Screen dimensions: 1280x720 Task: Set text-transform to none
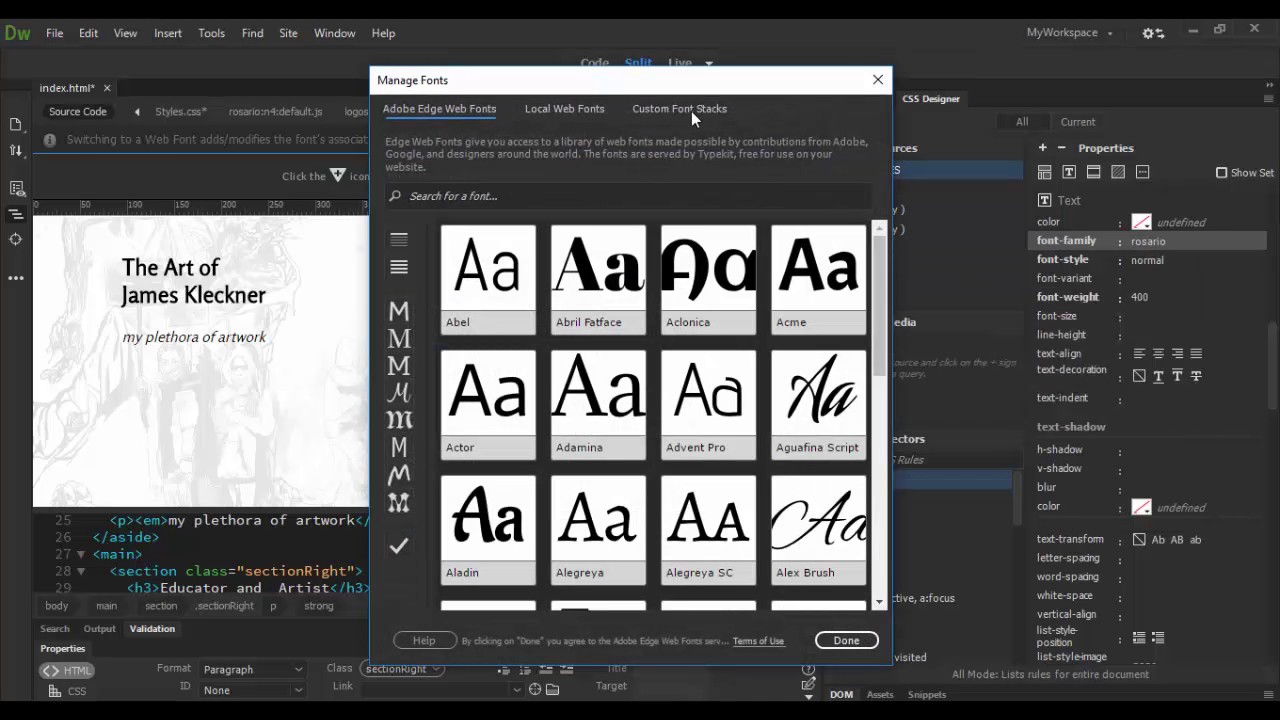coord(1139,540)
